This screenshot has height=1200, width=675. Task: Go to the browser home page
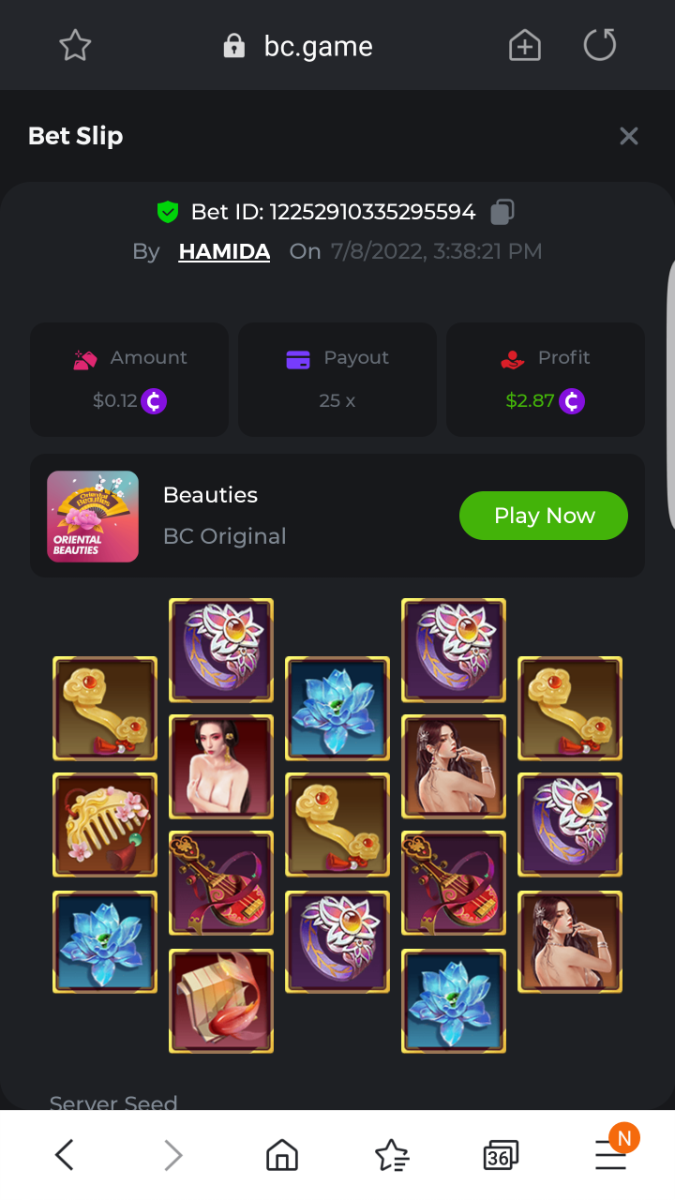[x=282, y=1156]
